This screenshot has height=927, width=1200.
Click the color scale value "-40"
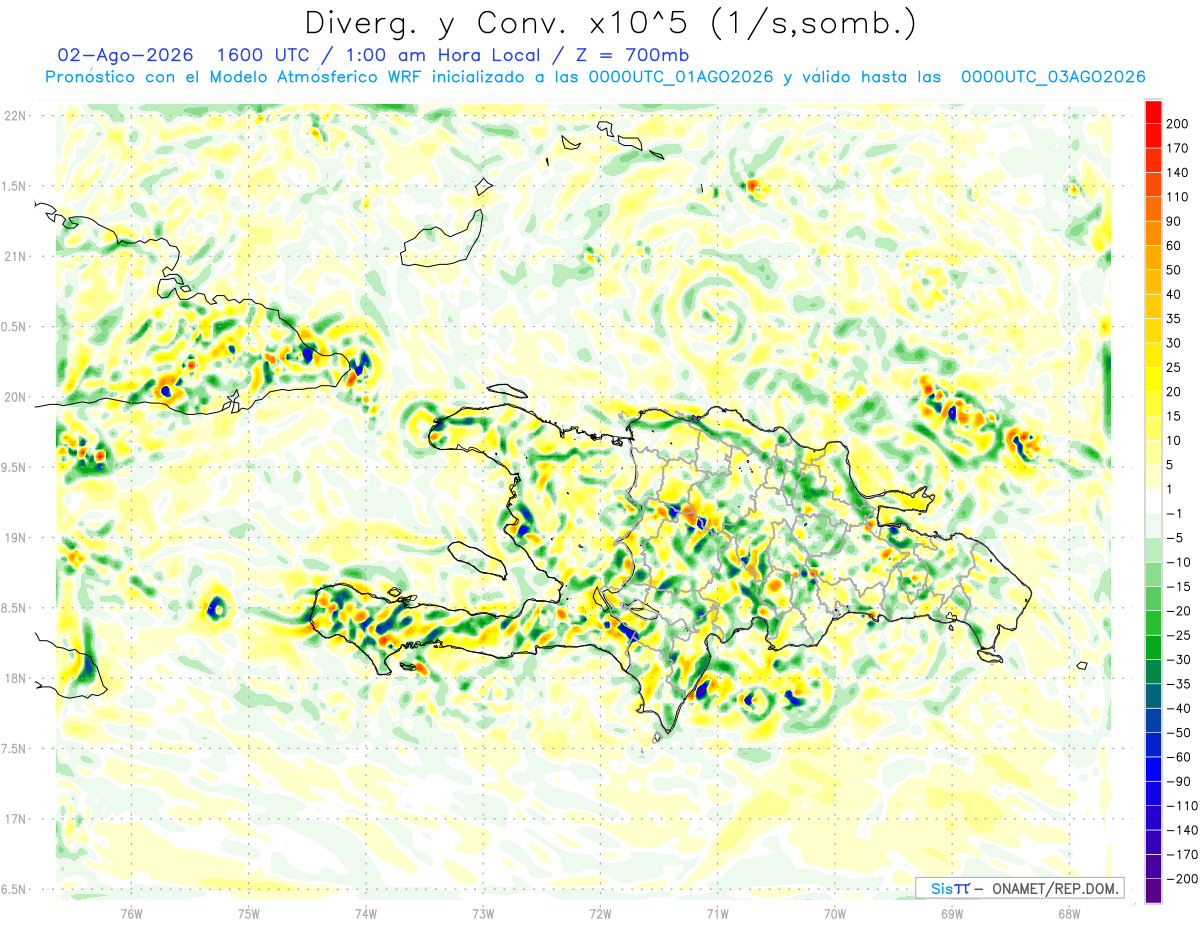pos(1178,708)
